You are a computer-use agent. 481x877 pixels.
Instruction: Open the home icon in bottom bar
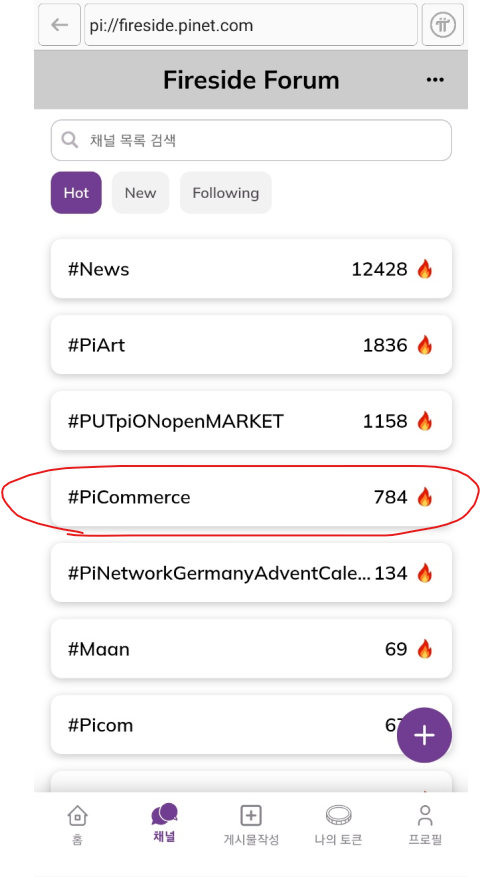coord(77,816)
